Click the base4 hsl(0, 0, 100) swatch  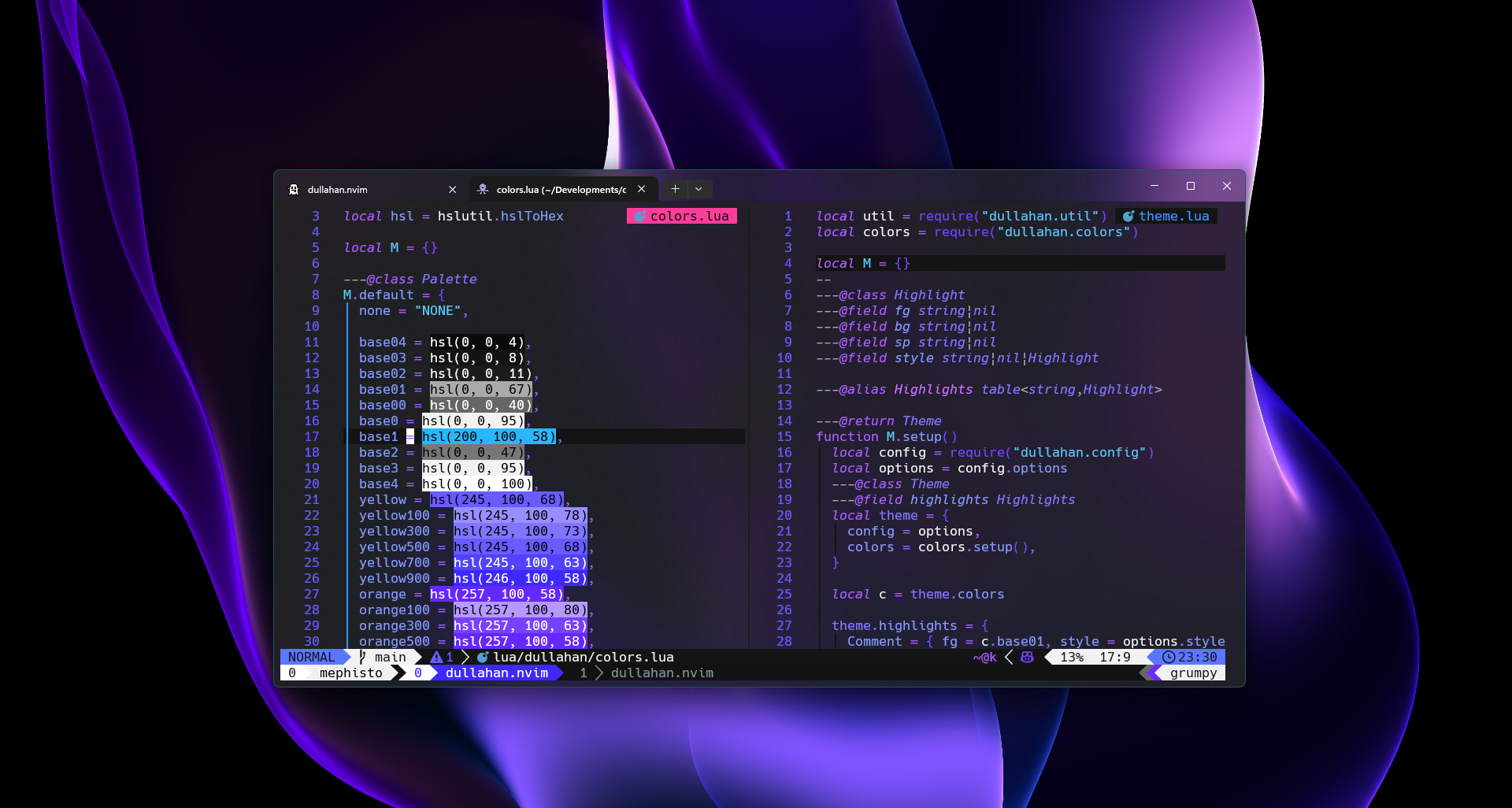pyautogui.click(x=477, y=484)
